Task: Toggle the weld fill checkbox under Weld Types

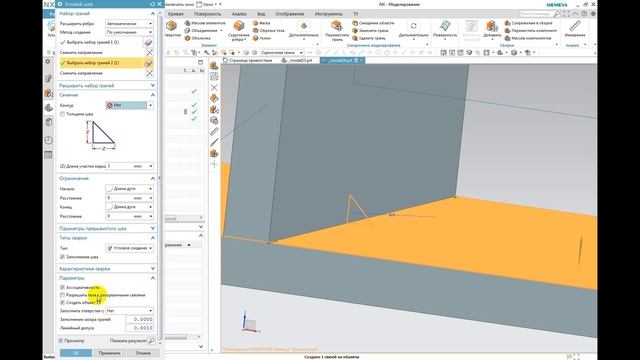Action: tap(62, 257)
